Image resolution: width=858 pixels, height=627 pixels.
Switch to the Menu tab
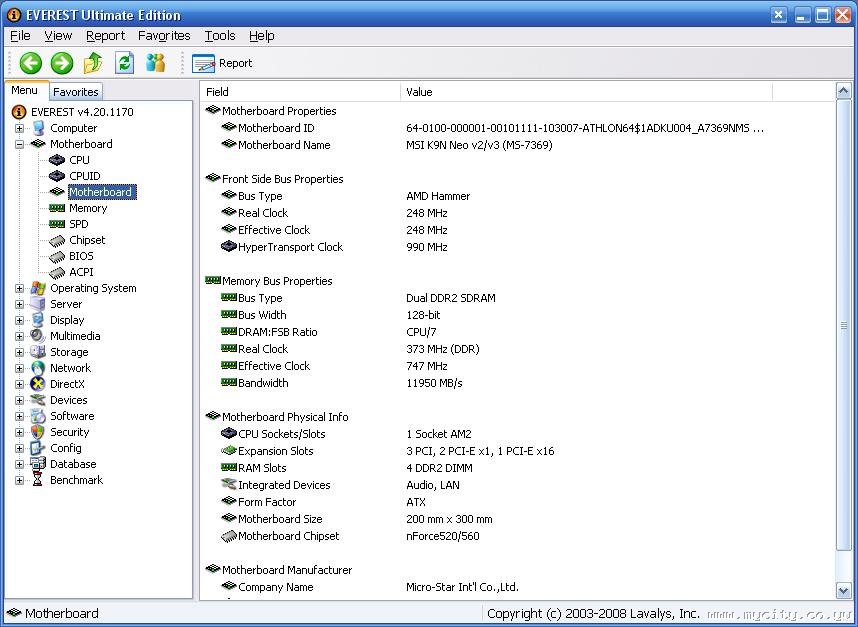[x=25, y=90]
